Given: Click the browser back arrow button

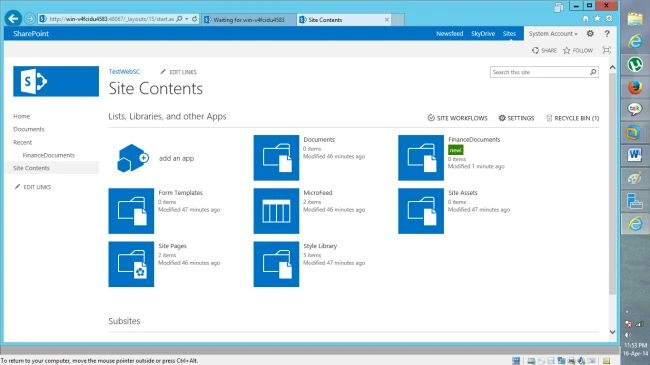Looking at the screenshot, I should pos(13,18).
